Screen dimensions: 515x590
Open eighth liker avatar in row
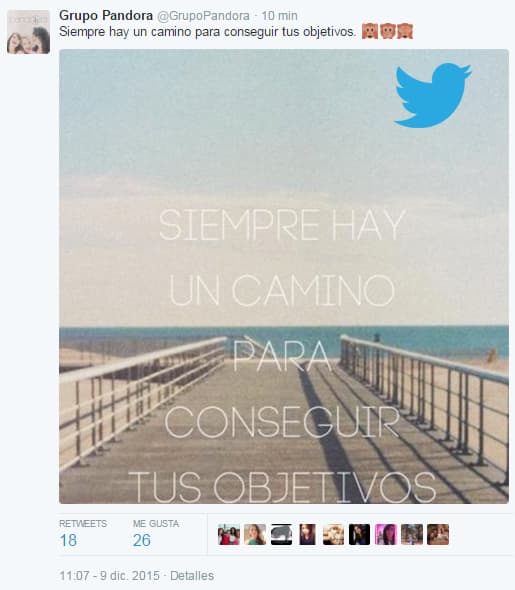pos(412,534)
